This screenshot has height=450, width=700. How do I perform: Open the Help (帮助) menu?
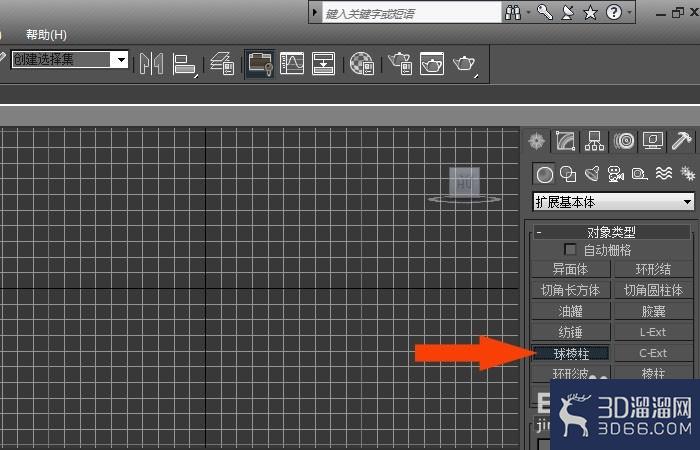[46, 34]
